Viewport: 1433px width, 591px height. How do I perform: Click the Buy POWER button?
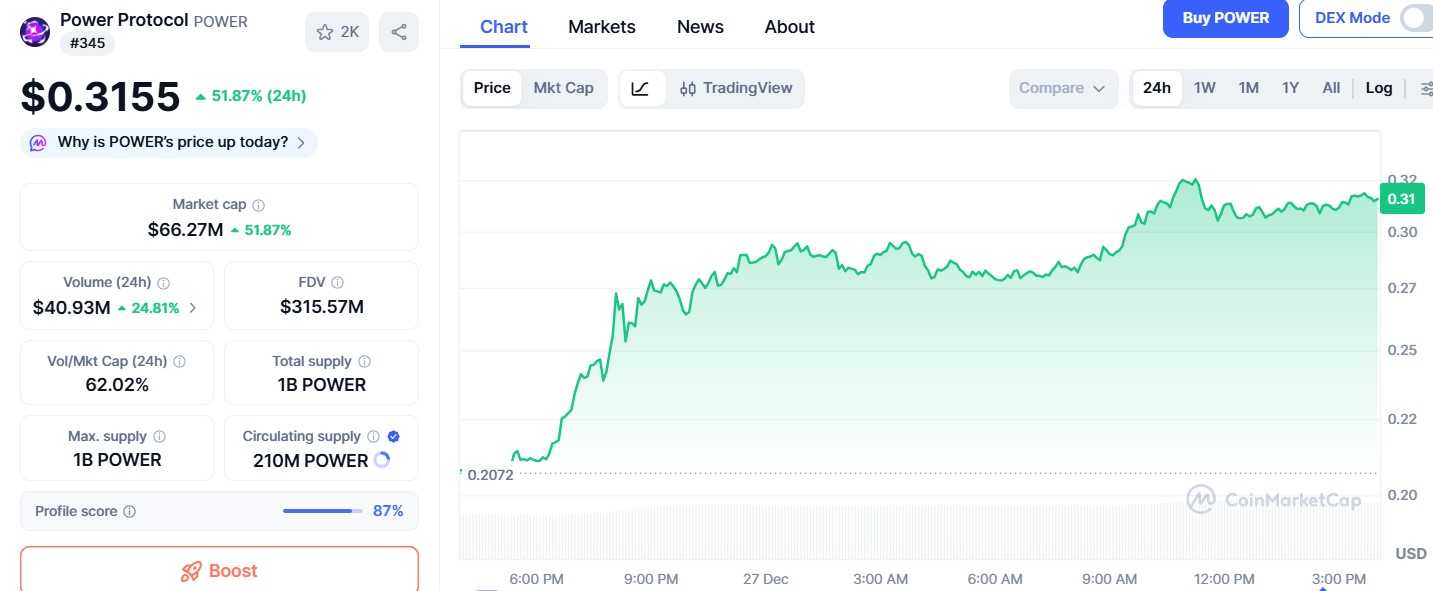point(1225,19)
